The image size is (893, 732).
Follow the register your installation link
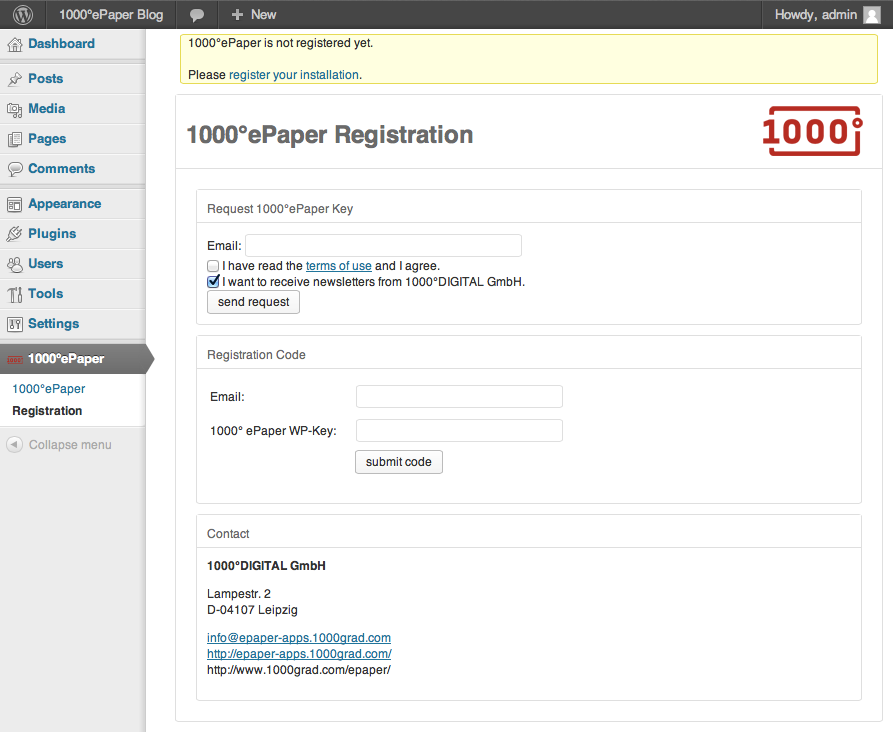294,75
